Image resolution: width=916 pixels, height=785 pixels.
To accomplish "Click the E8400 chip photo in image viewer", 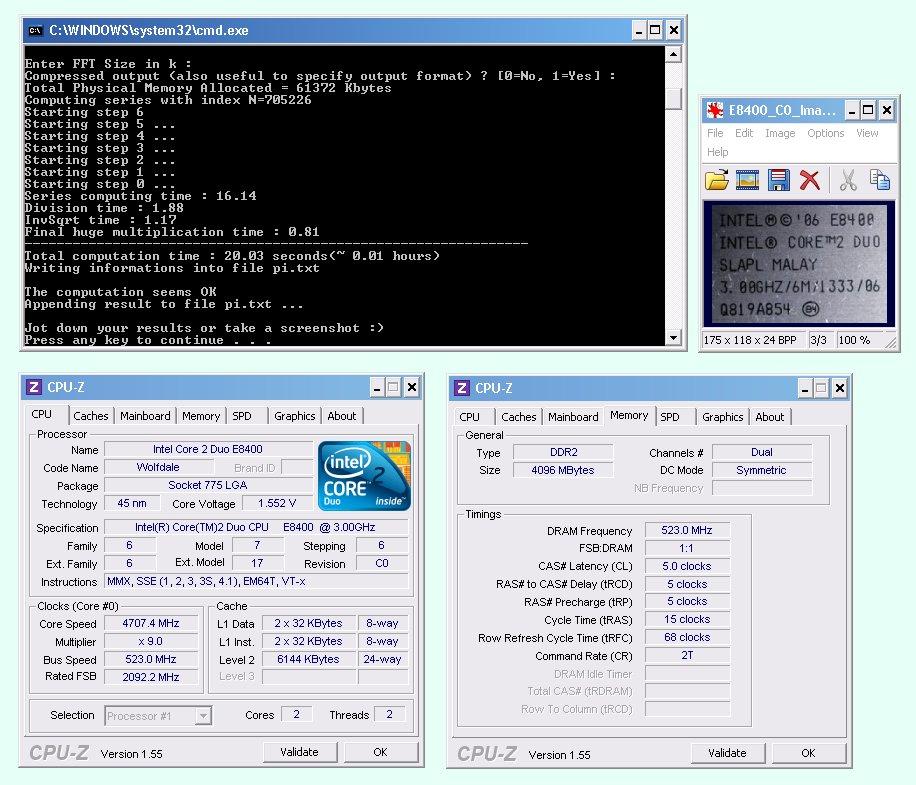I will 799,264.
